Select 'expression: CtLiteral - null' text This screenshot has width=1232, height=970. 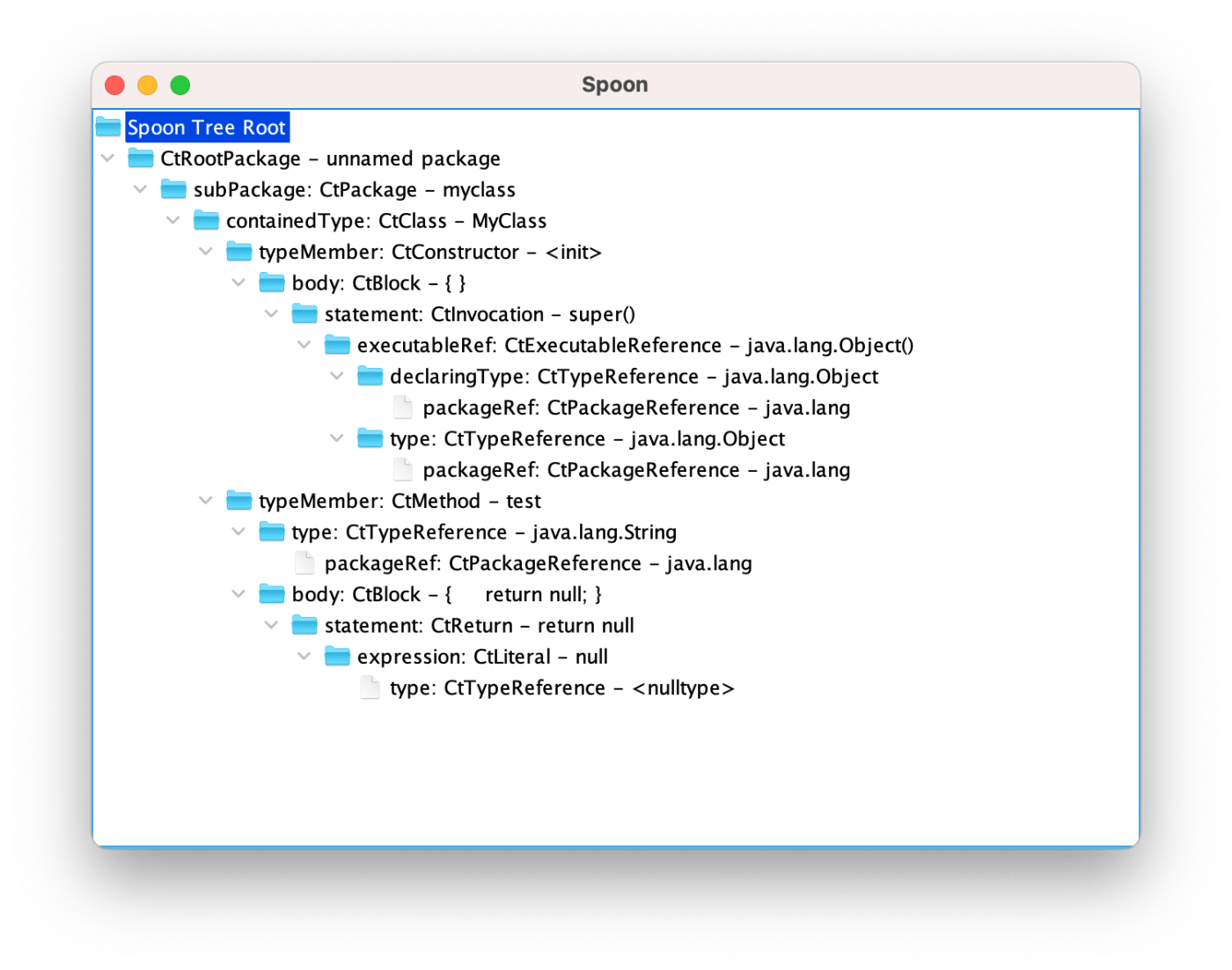(x=482, y=657)
